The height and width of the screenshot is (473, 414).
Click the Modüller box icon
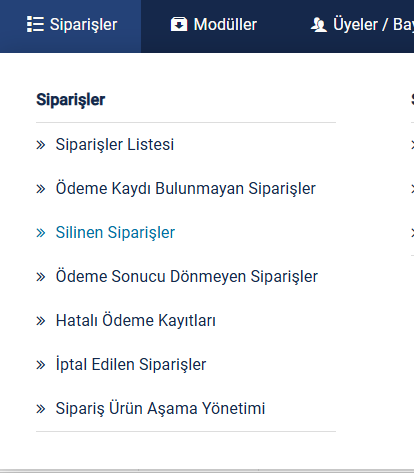click(179, 24)
